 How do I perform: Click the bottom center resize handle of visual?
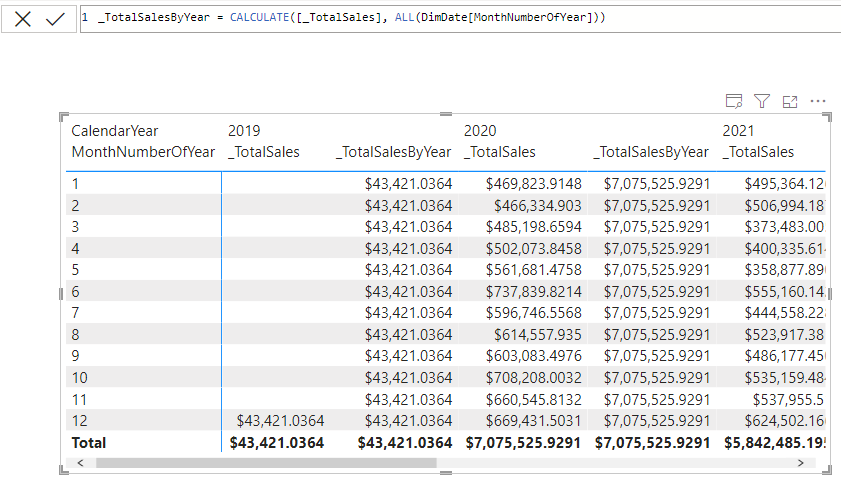(446, 473)
